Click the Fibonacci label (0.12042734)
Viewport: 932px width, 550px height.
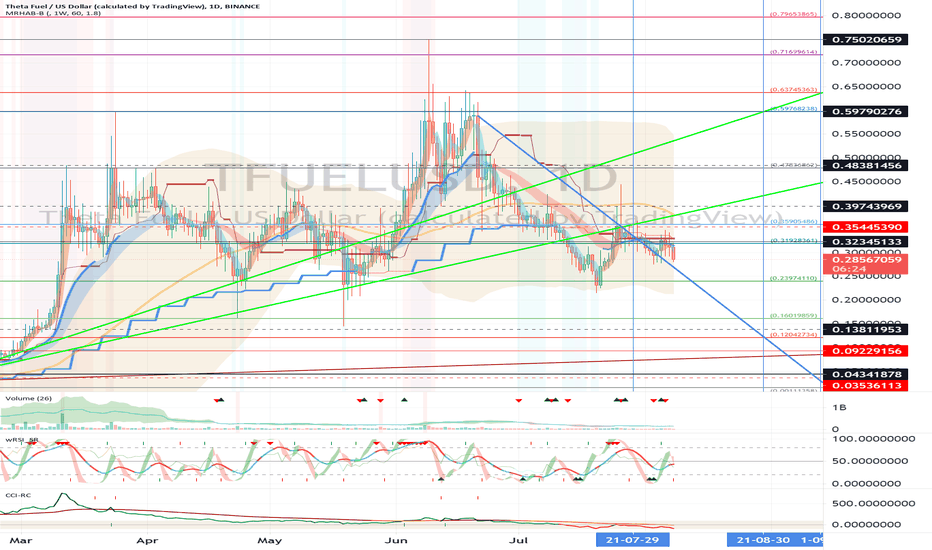tap(794, 335)
